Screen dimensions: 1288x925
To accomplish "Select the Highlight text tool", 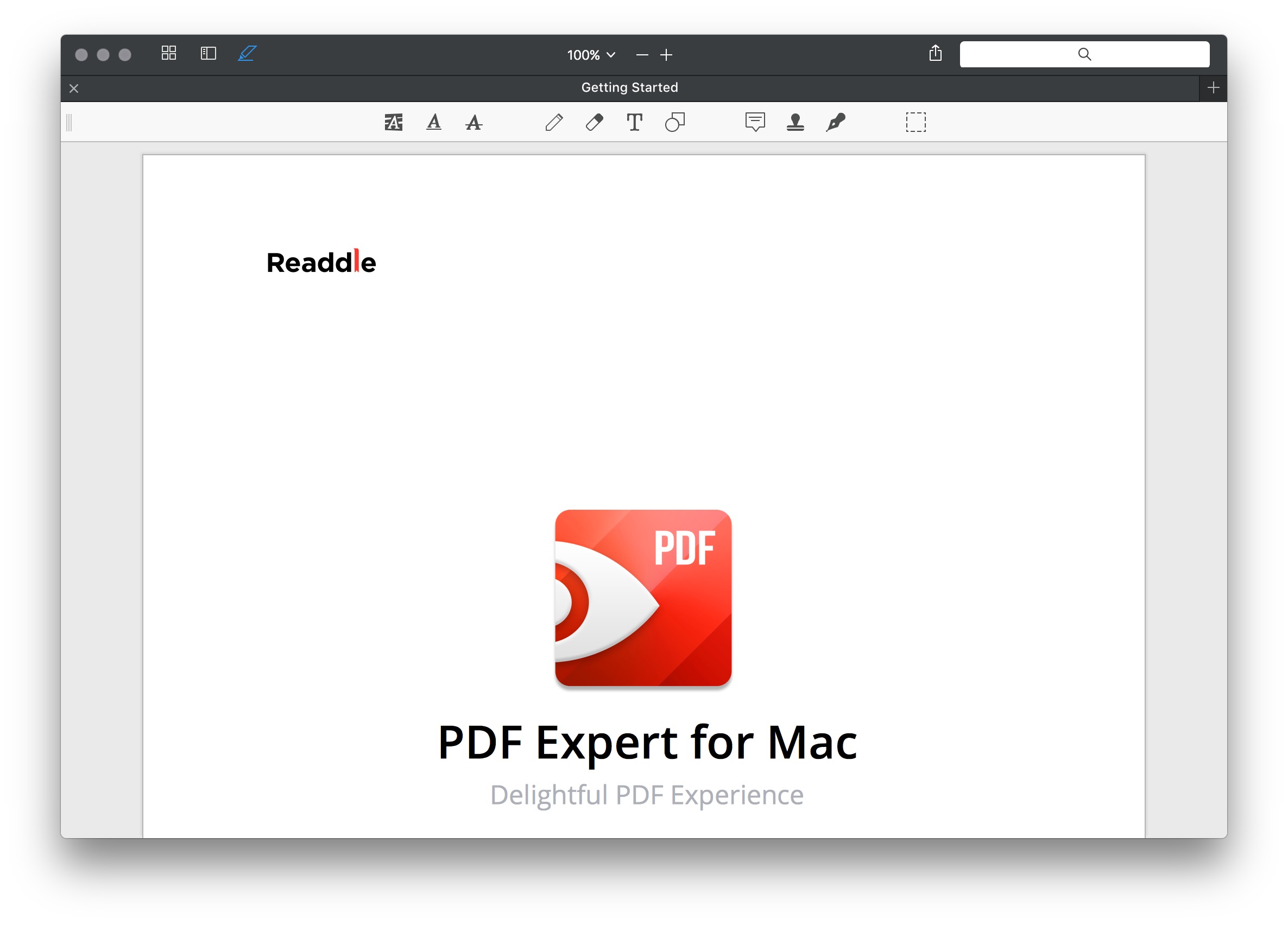I will 394,122.
